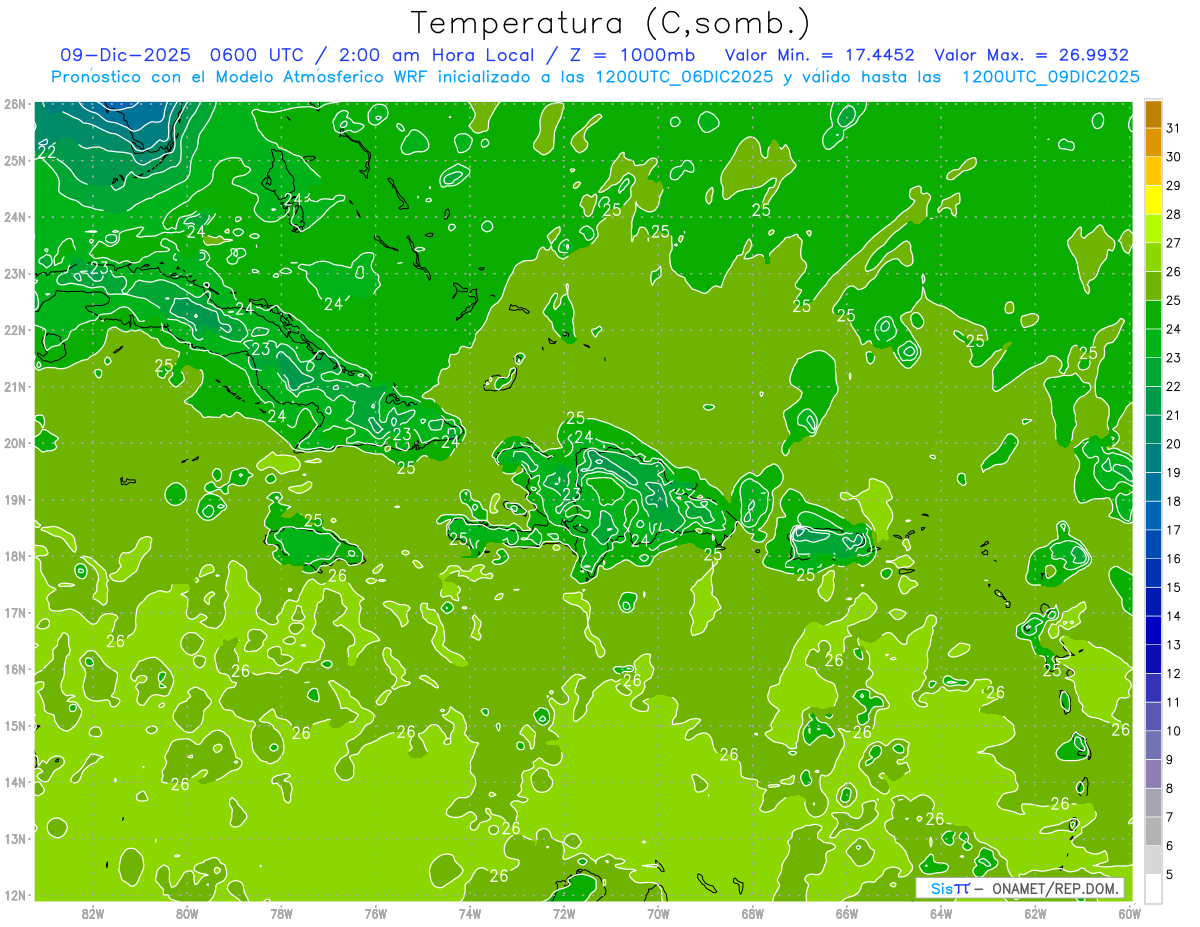This screenshot has height=927, width=1200.
Task: Click legend value "31" on the colorbar
Action: tap(1174, 128)
